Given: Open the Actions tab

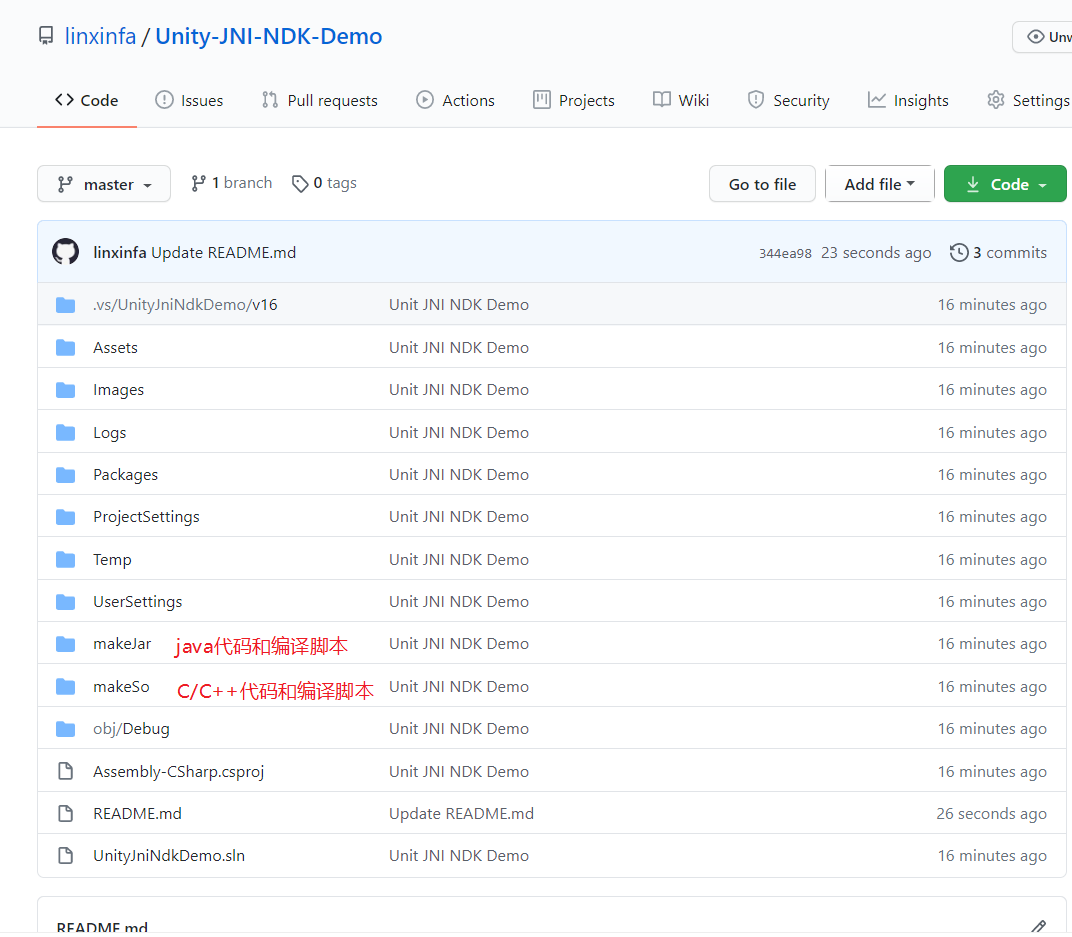Looking at the screenshot, I should (x=455, y=100).
